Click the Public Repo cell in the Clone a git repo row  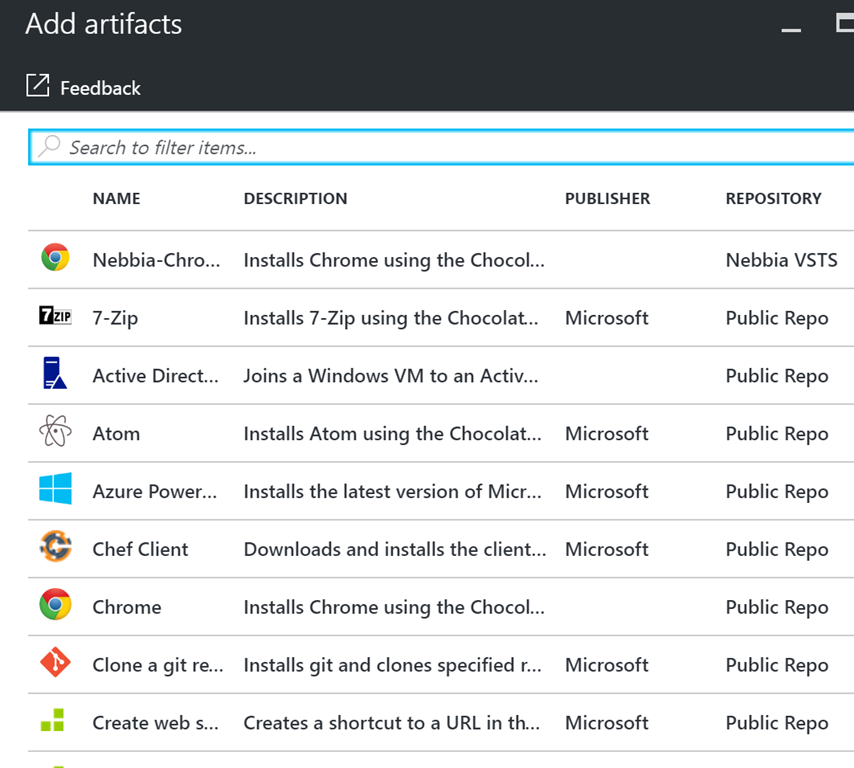tap(777, 666)
